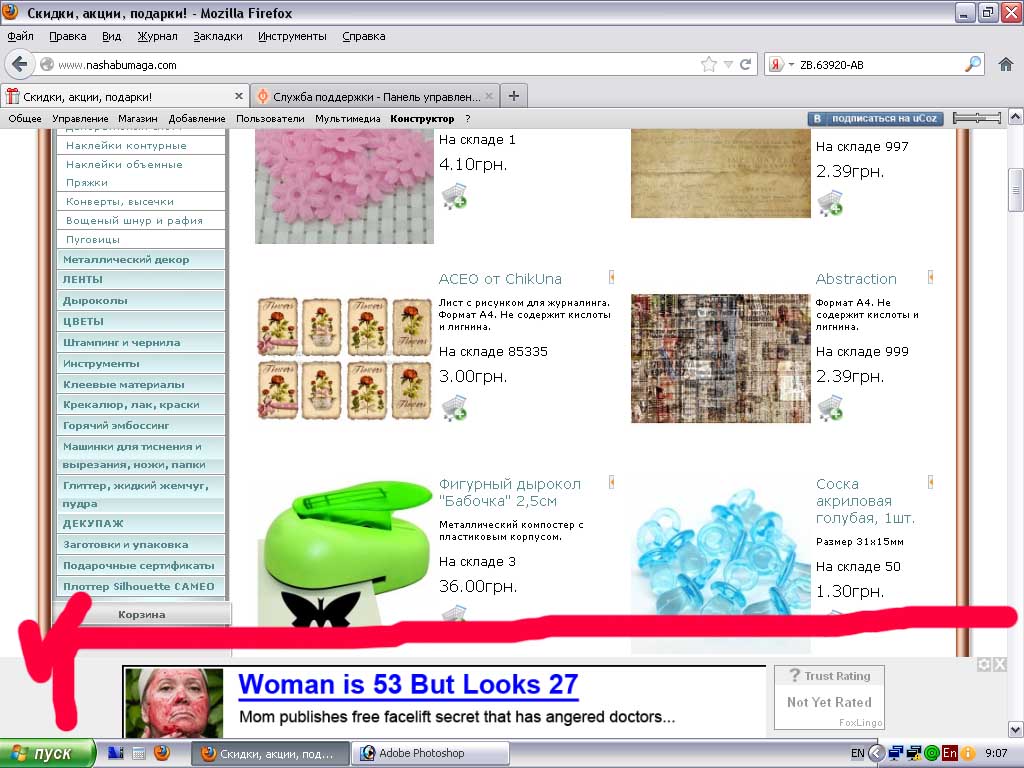This screenshot has width=1024, height=768.
Task: Click the edit marker beside Abstraction
Action: click(x=930, y=278)
